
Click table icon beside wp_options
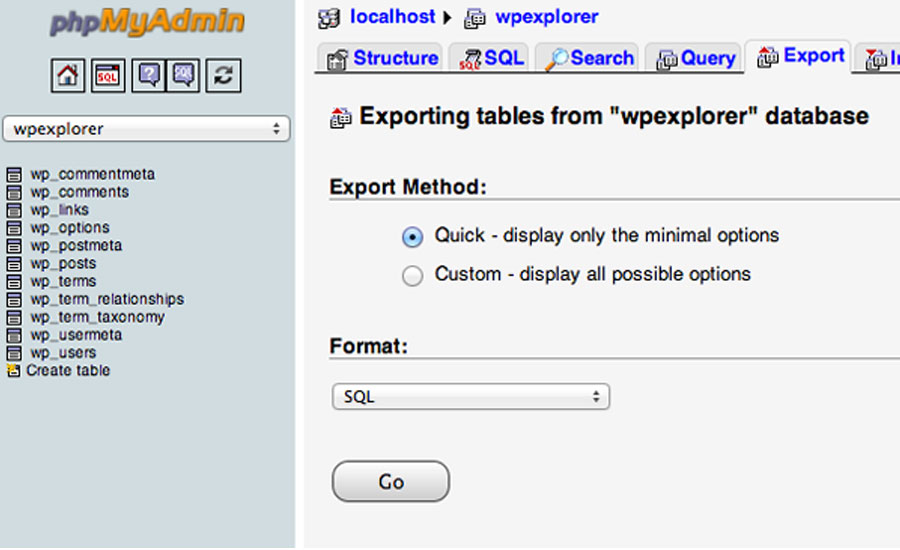coord(14,228)
